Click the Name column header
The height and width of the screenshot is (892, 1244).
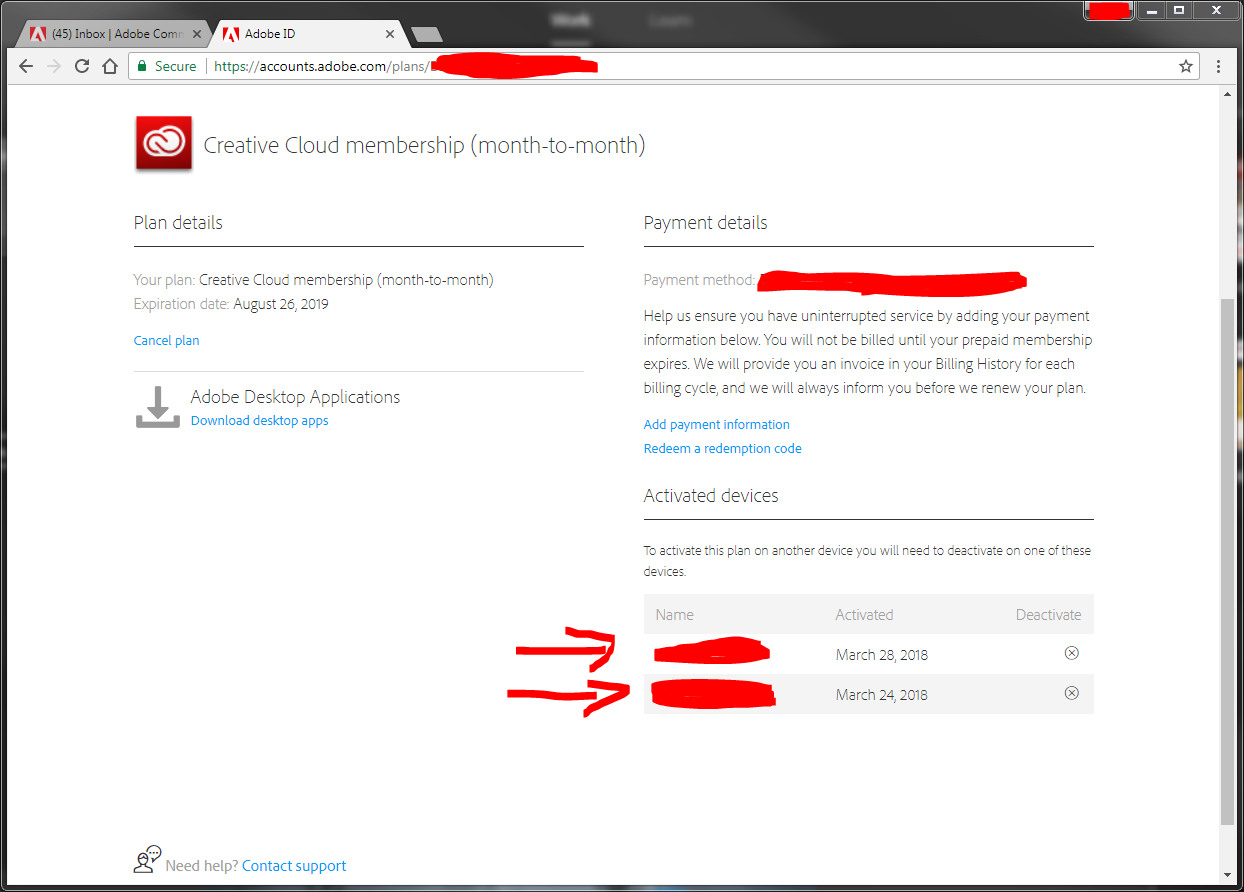(675, 615)
